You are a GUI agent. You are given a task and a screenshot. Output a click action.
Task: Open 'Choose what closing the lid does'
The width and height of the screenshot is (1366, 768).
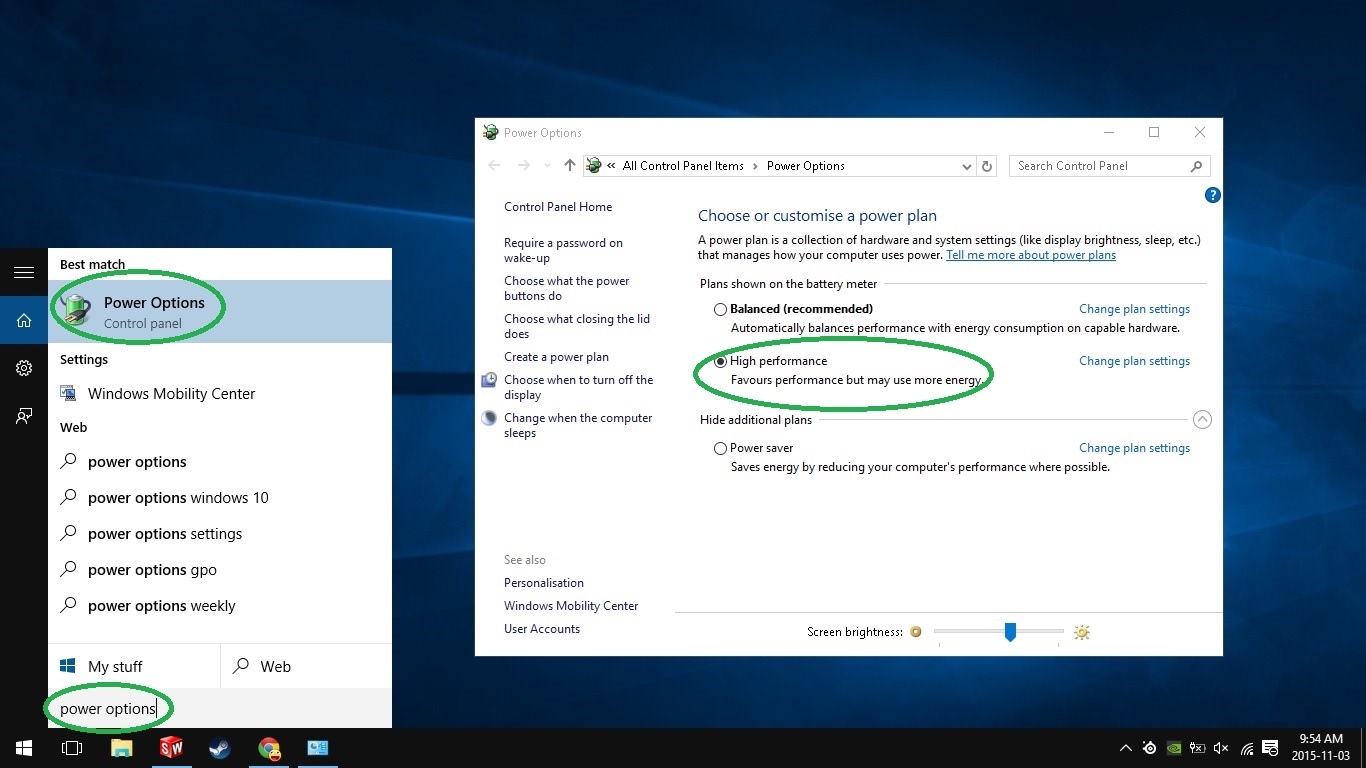577,326
